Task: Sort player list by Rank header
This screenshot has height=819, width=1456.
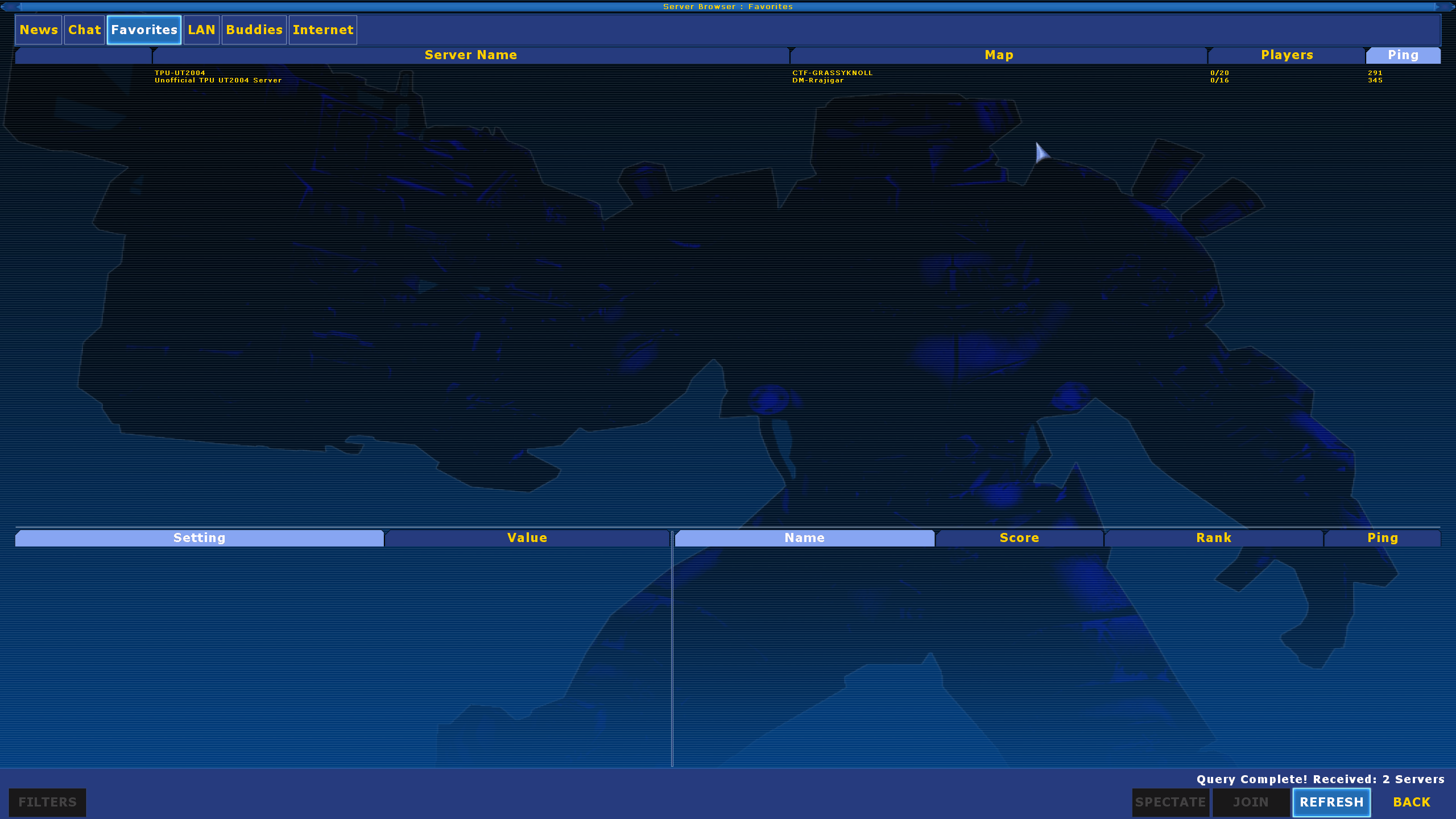Action: tap(1214, 538)
